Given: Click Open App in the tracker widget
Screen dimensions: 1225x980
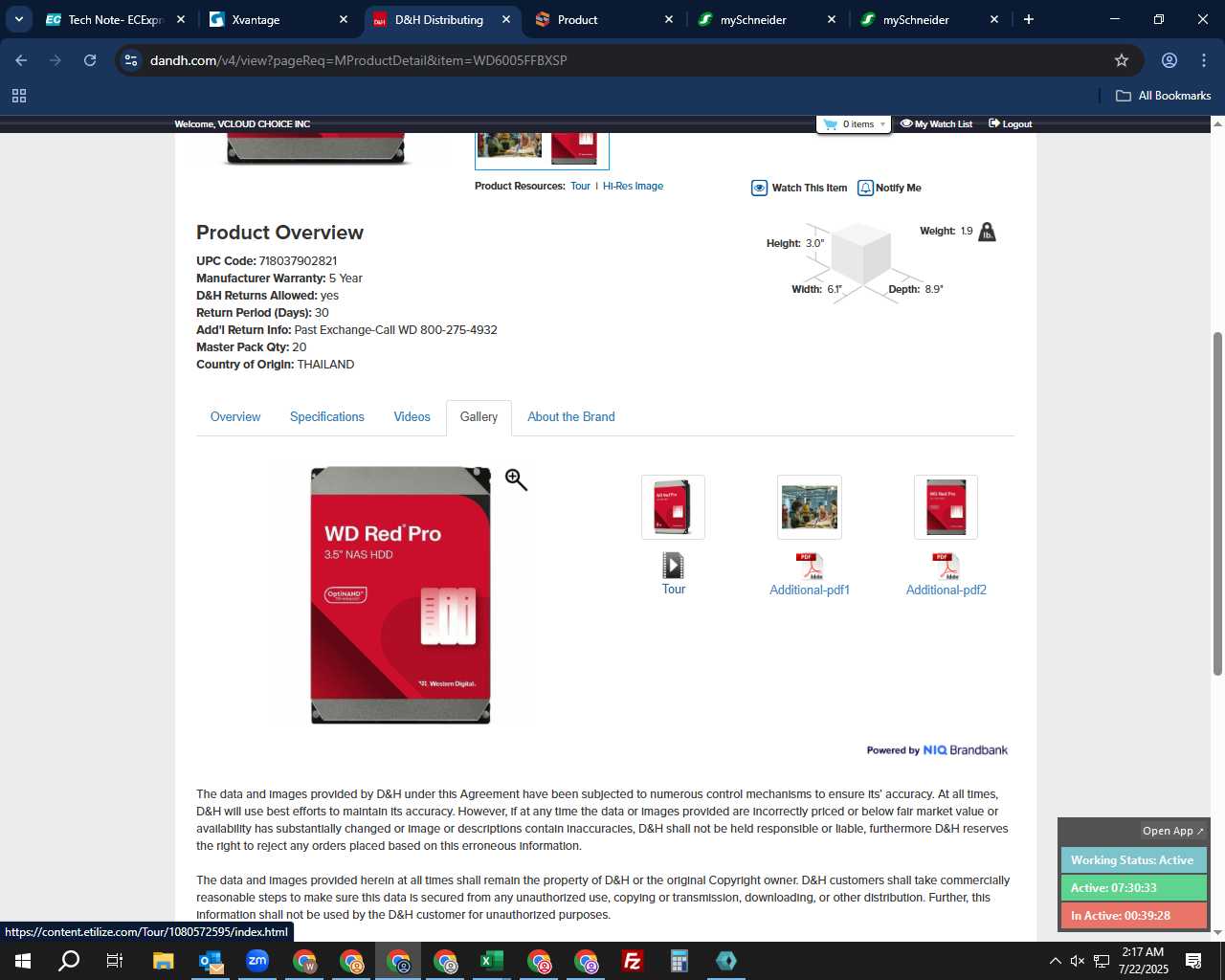Looking at the screenshot, I should point(1173,831).
